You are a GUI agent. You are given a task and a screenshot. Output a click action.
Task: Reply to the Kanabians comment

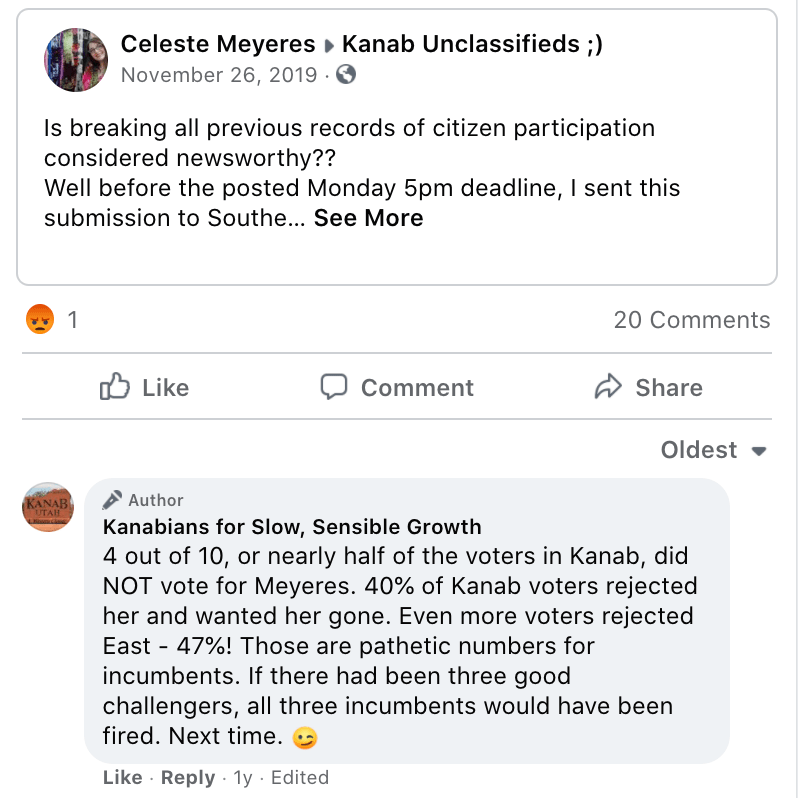(x=188, y=777)
